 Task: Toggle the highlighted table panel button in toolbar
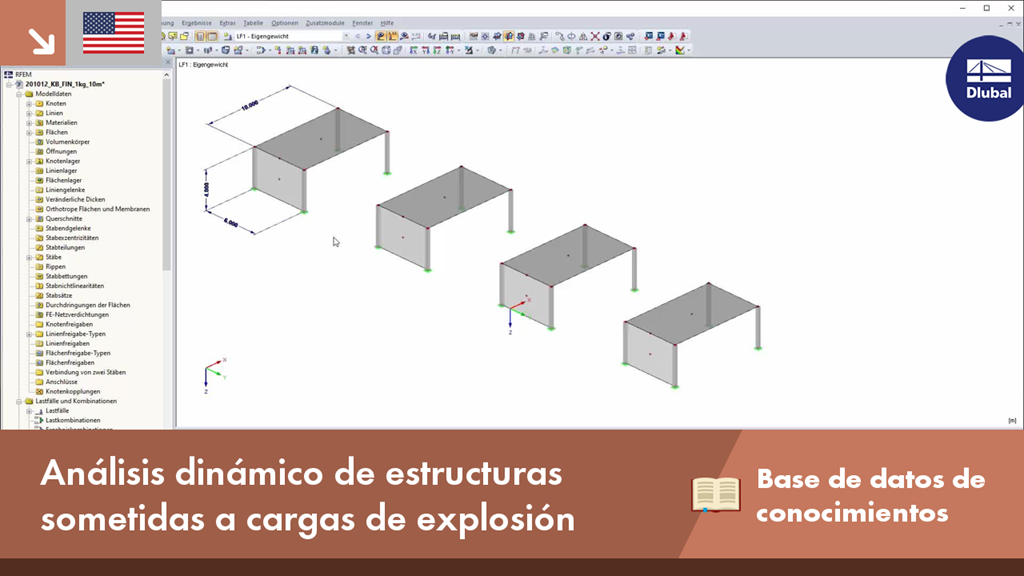pyautogui.click(x=212, y=37)
